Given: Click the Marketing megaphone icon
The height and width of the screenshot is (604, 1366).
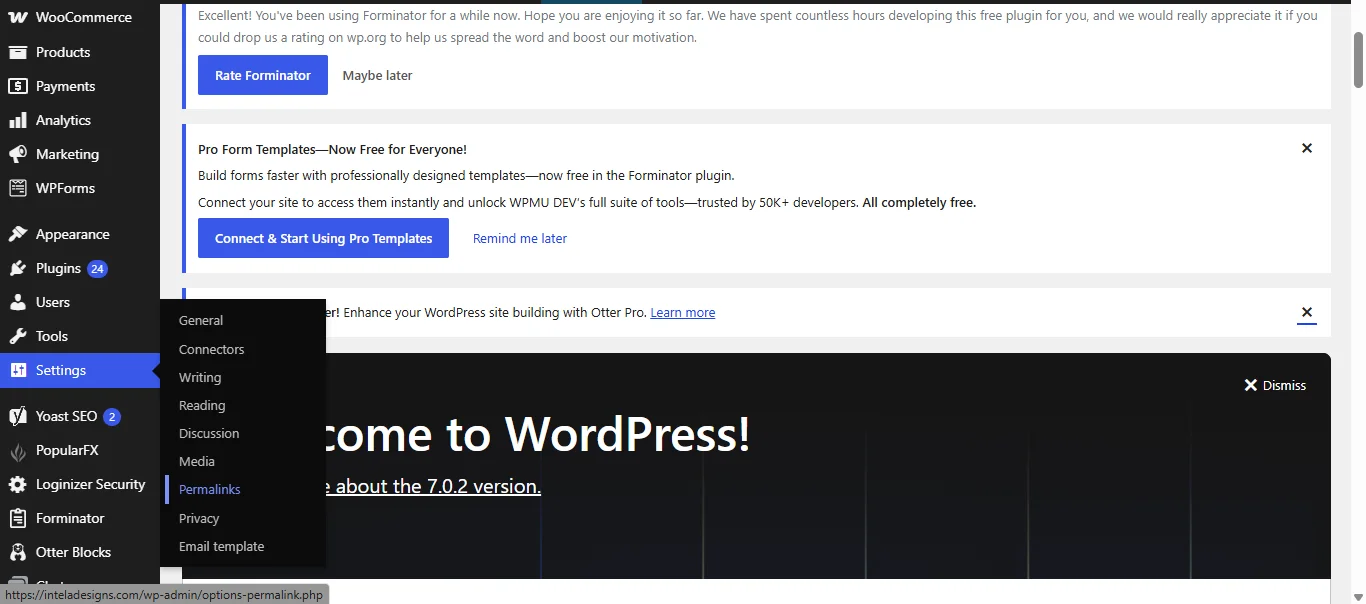Looking at the screenshot, I should pyautogui.click(x=18, y=154).
